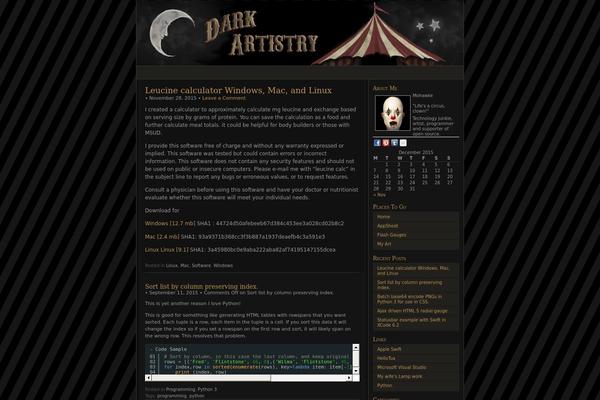
Task: Follow the Leave a Comment link
Action: tap(224, 98)
